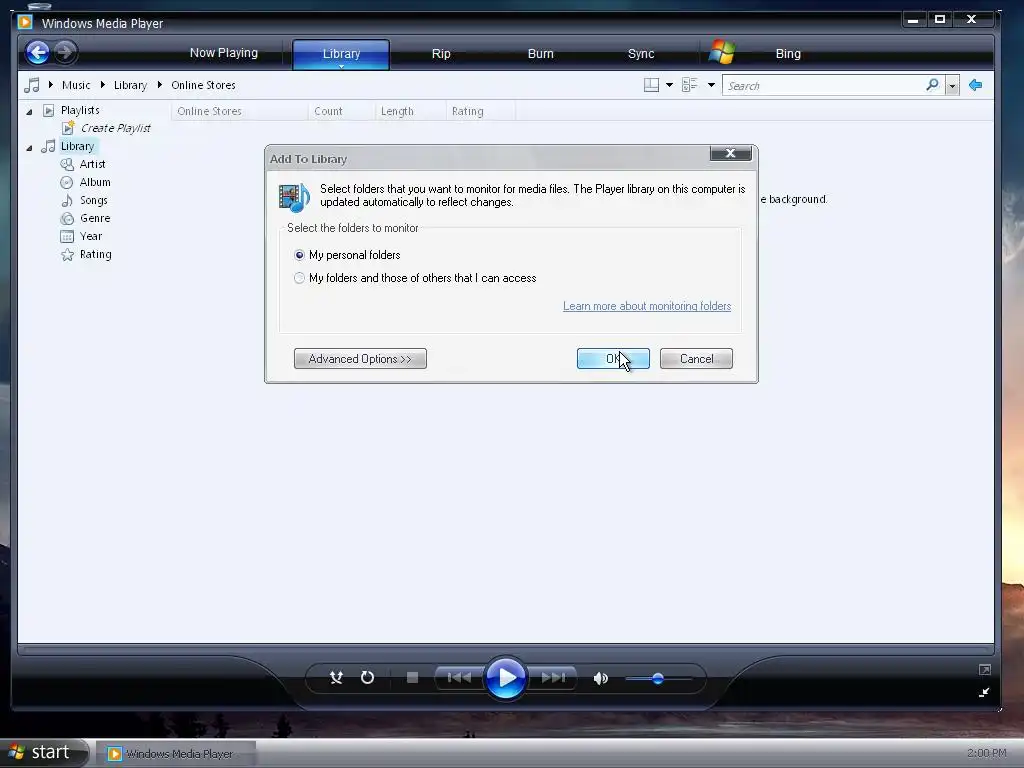Click the search magnifier icon

(x=933, y=85)
